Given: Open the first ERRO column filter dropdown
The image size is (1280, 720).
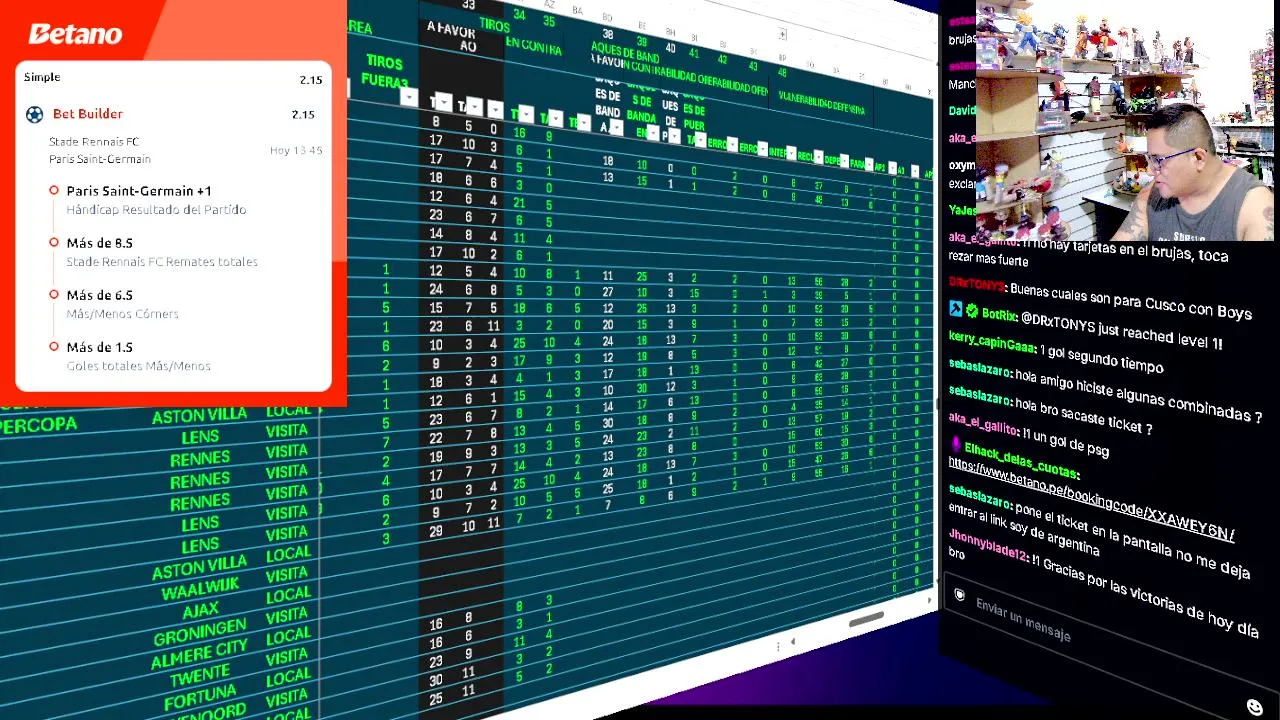Looking at the screenshot, I should 732,146.
